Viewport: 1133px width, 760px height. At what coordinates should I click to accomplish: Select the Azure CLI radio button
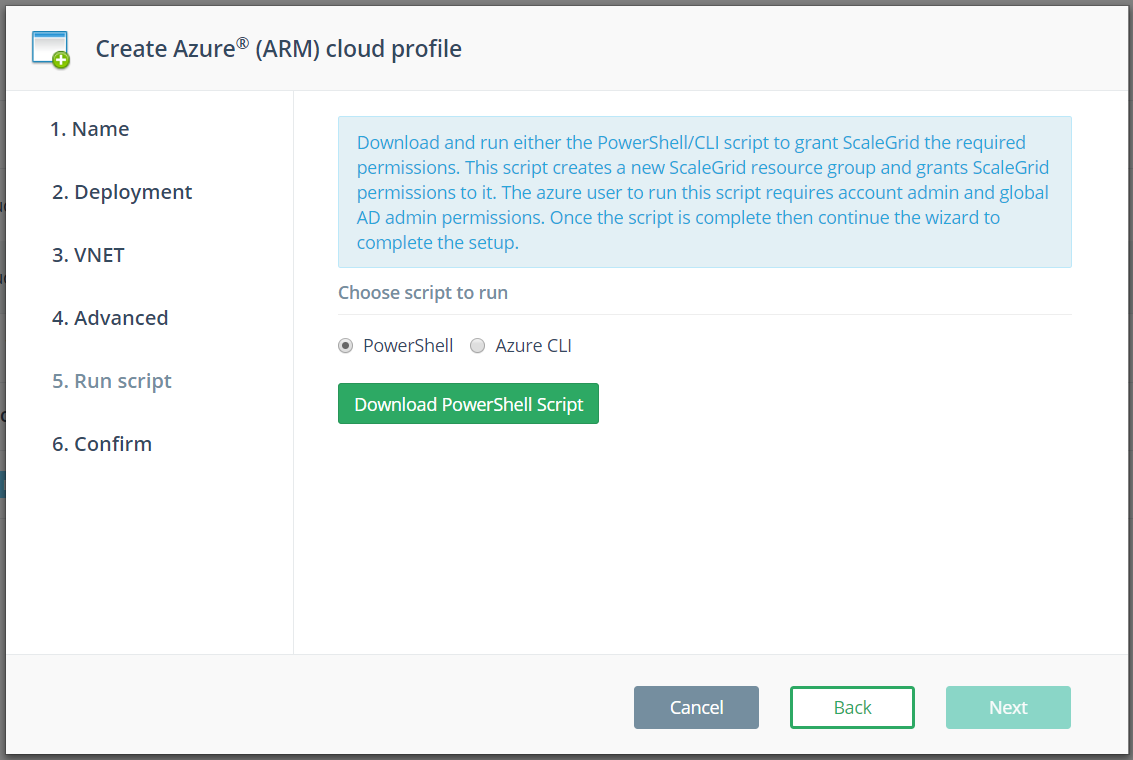coord(477,345)
